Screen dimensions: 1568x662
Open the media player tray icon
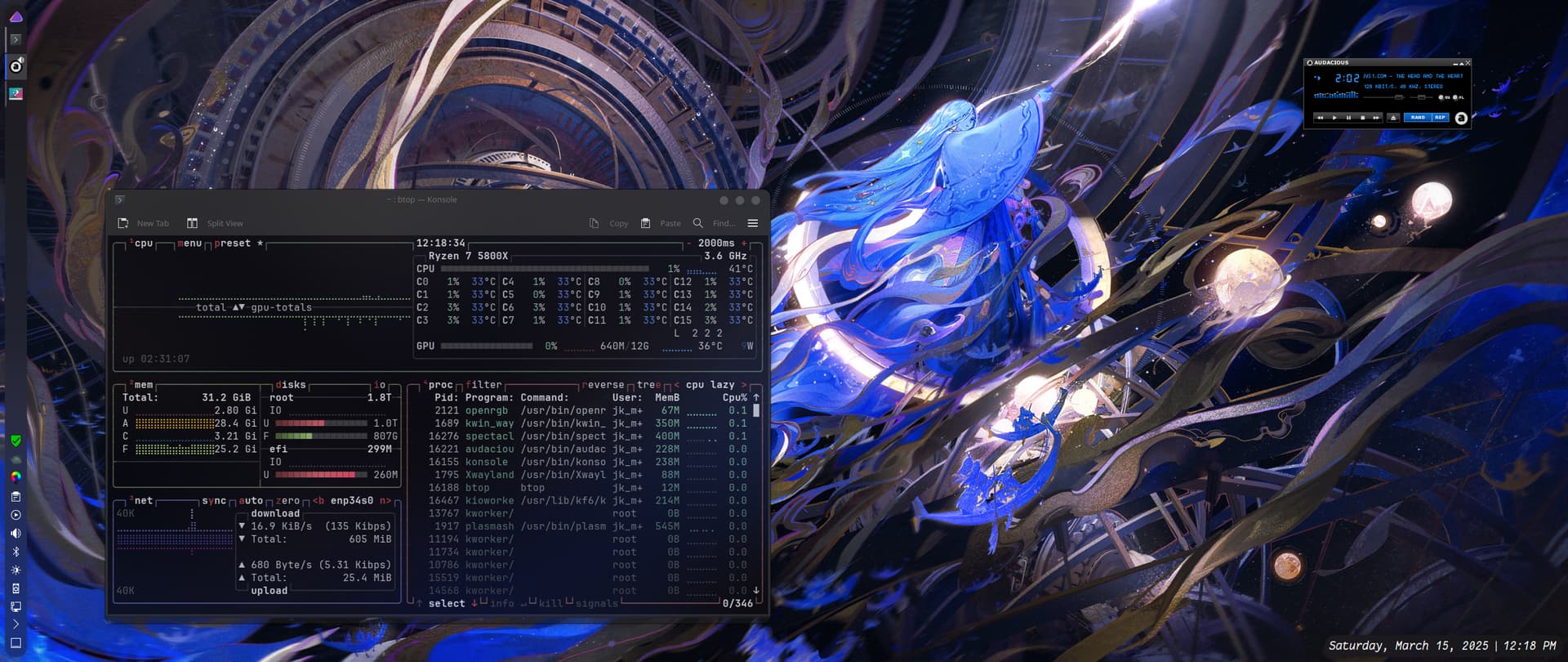(x=16, y=515)
